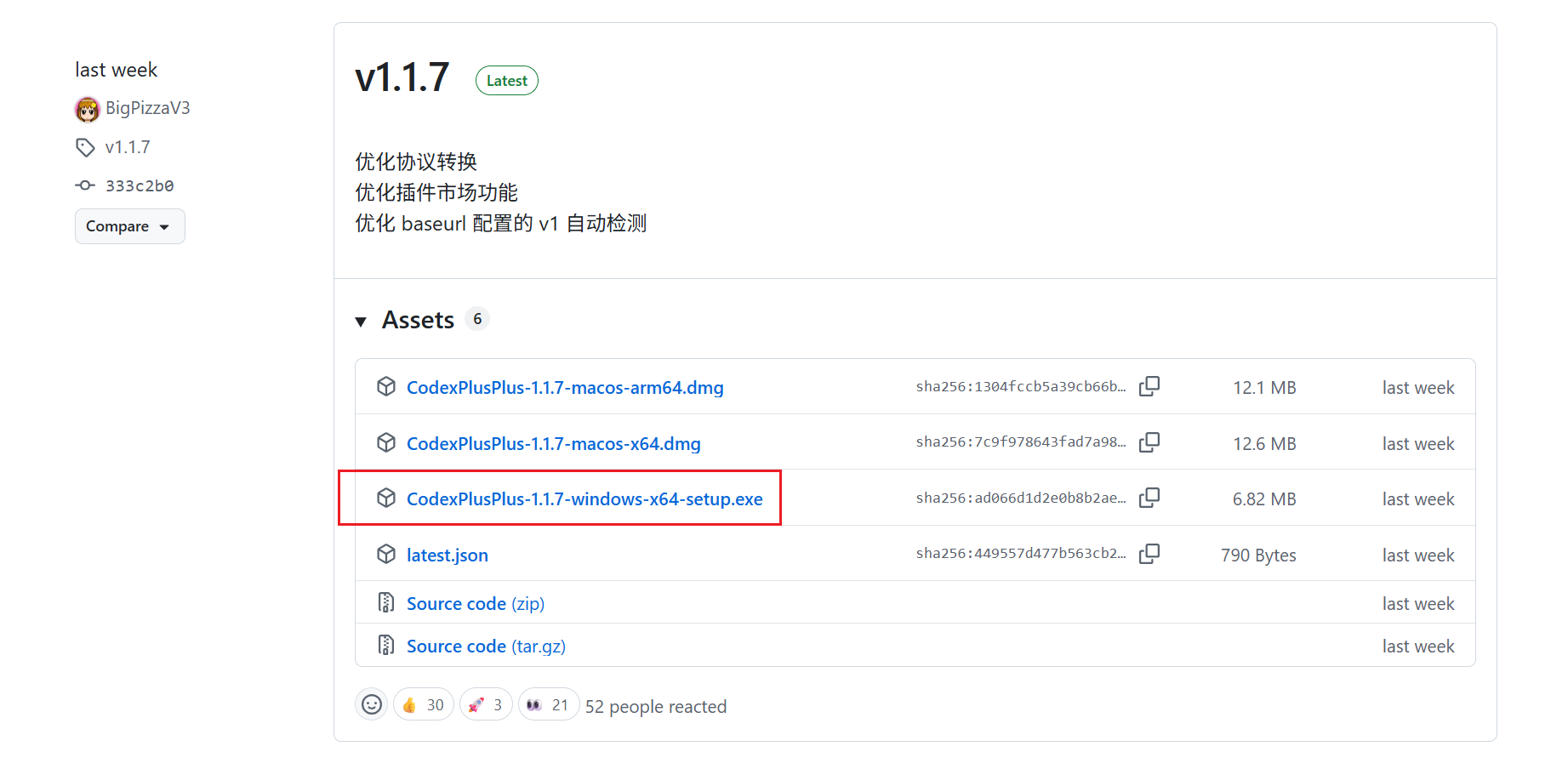The width and height of the screenshot is (1568, 769).
Task: Click the sha256:449557d477b563cb2 hash text
Action: pyautogui.click(x=1021, y=553)
